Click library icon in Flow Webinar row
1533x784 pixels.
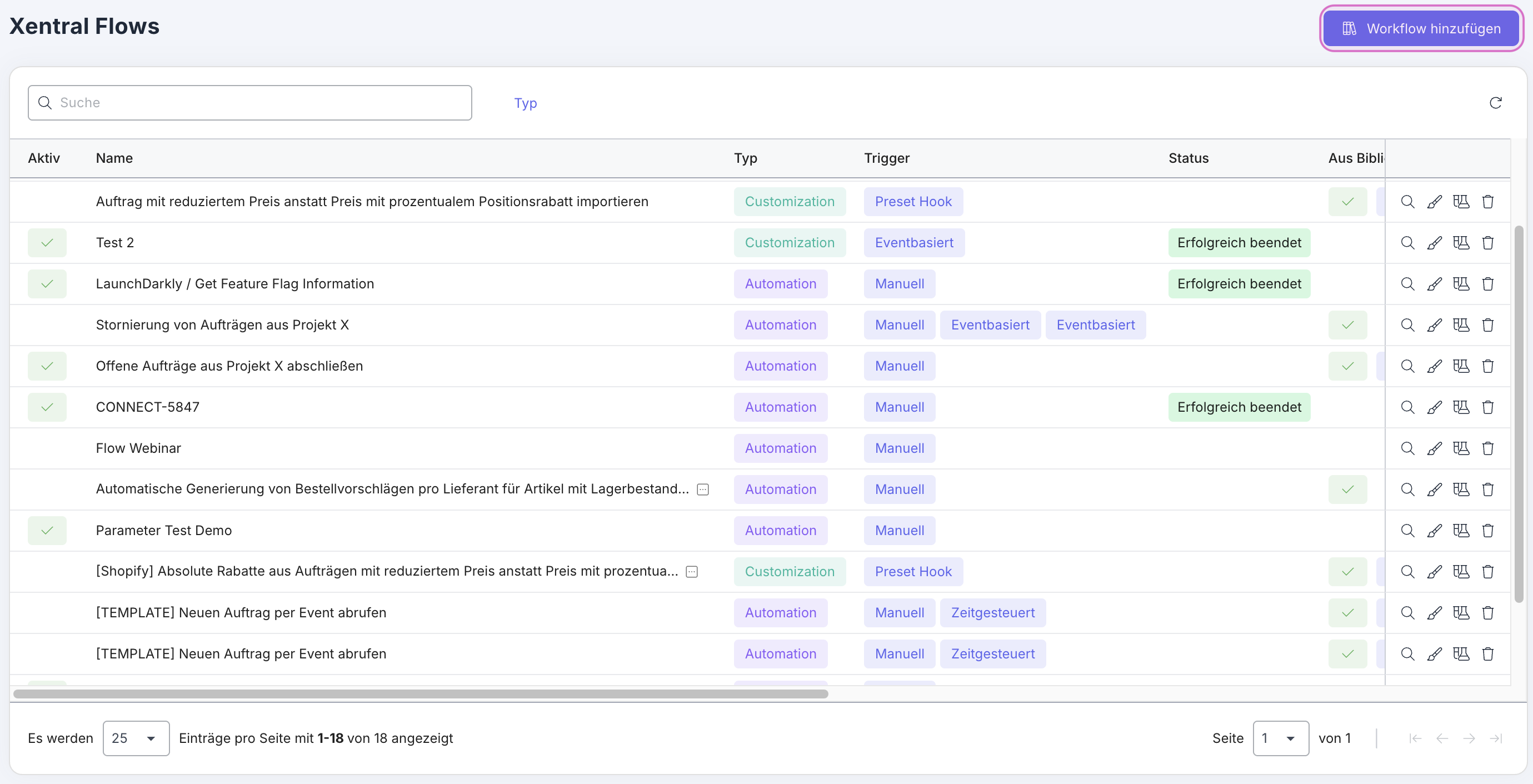[1461, 448]
